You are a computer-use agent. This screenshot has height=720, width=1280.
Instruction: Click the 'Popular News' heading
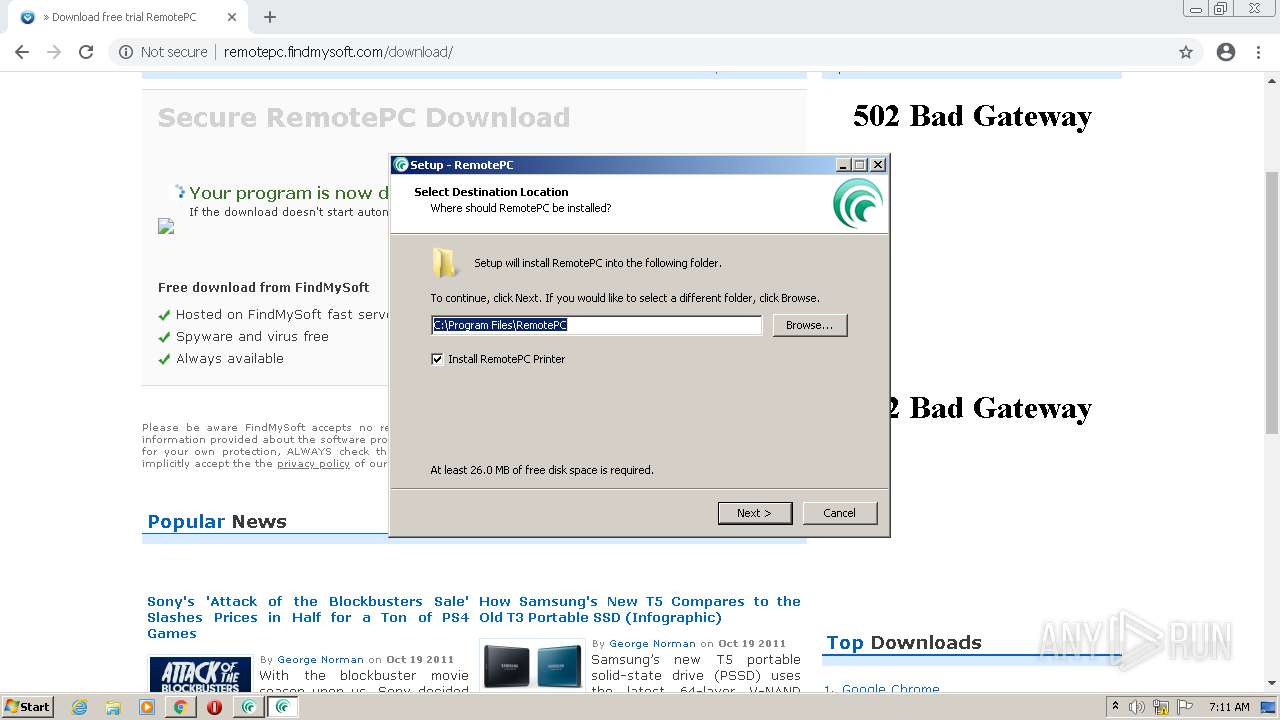(x=217, y=522)
